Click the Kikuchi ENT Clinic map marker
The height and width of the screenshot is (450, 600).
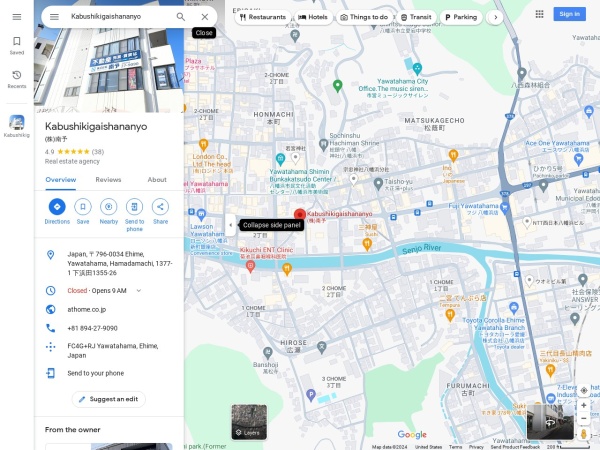tap(250, 266)
